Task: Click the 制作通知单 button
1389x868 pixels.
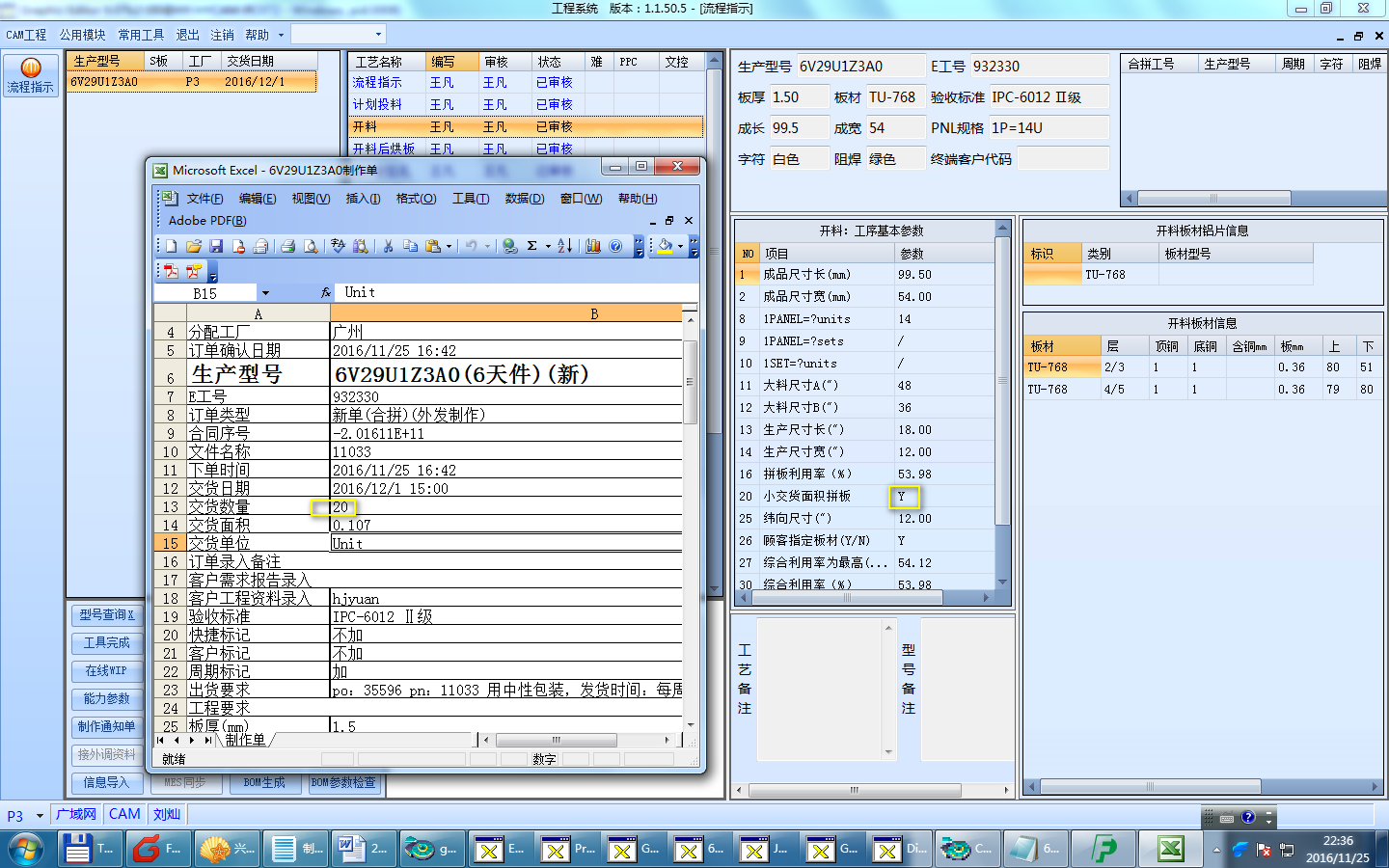Action: (x=107, y=727)
